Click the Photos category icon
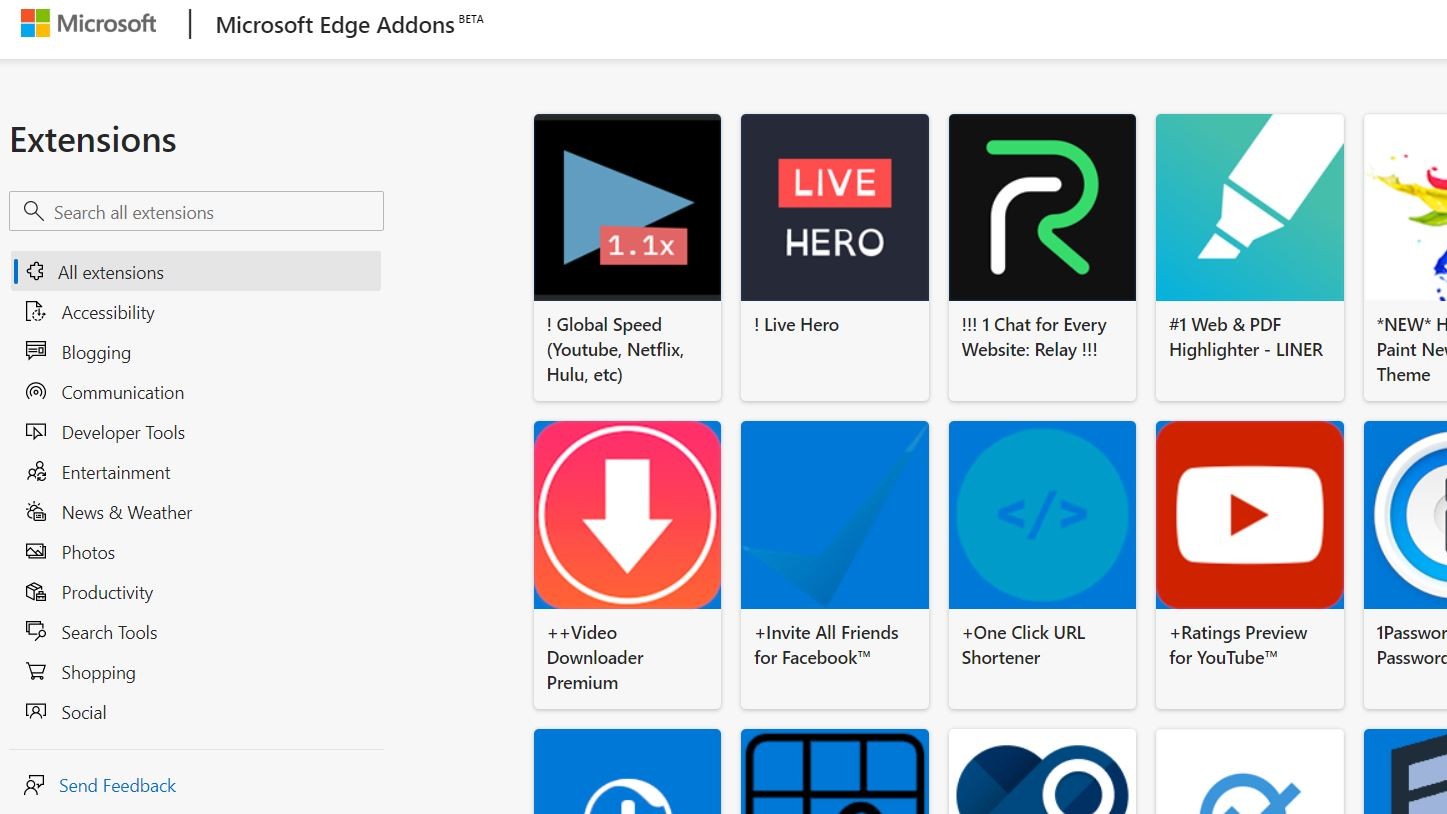This screenshot has width=1447, height=814. [36, 552]
